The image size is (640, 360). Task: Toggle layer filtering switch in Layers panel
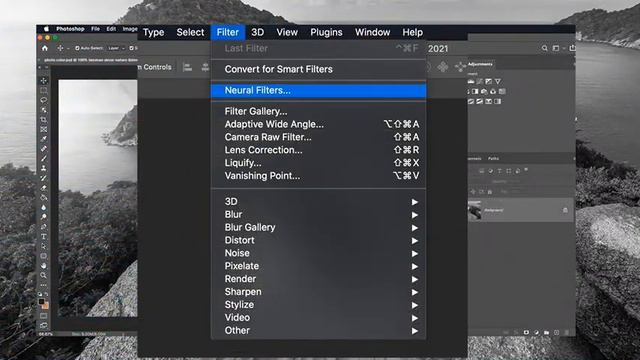(526, 169)
